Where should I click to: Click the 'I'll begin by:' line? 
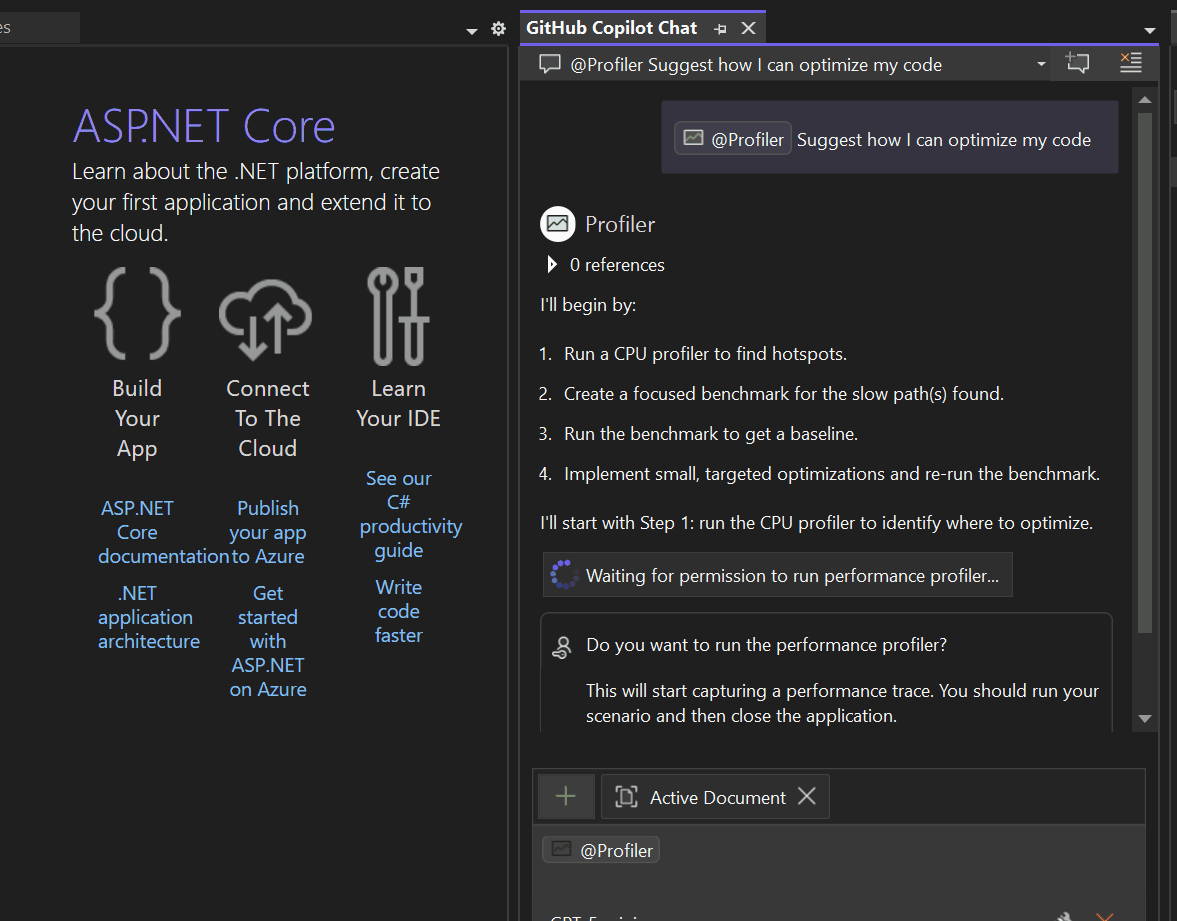588,305
